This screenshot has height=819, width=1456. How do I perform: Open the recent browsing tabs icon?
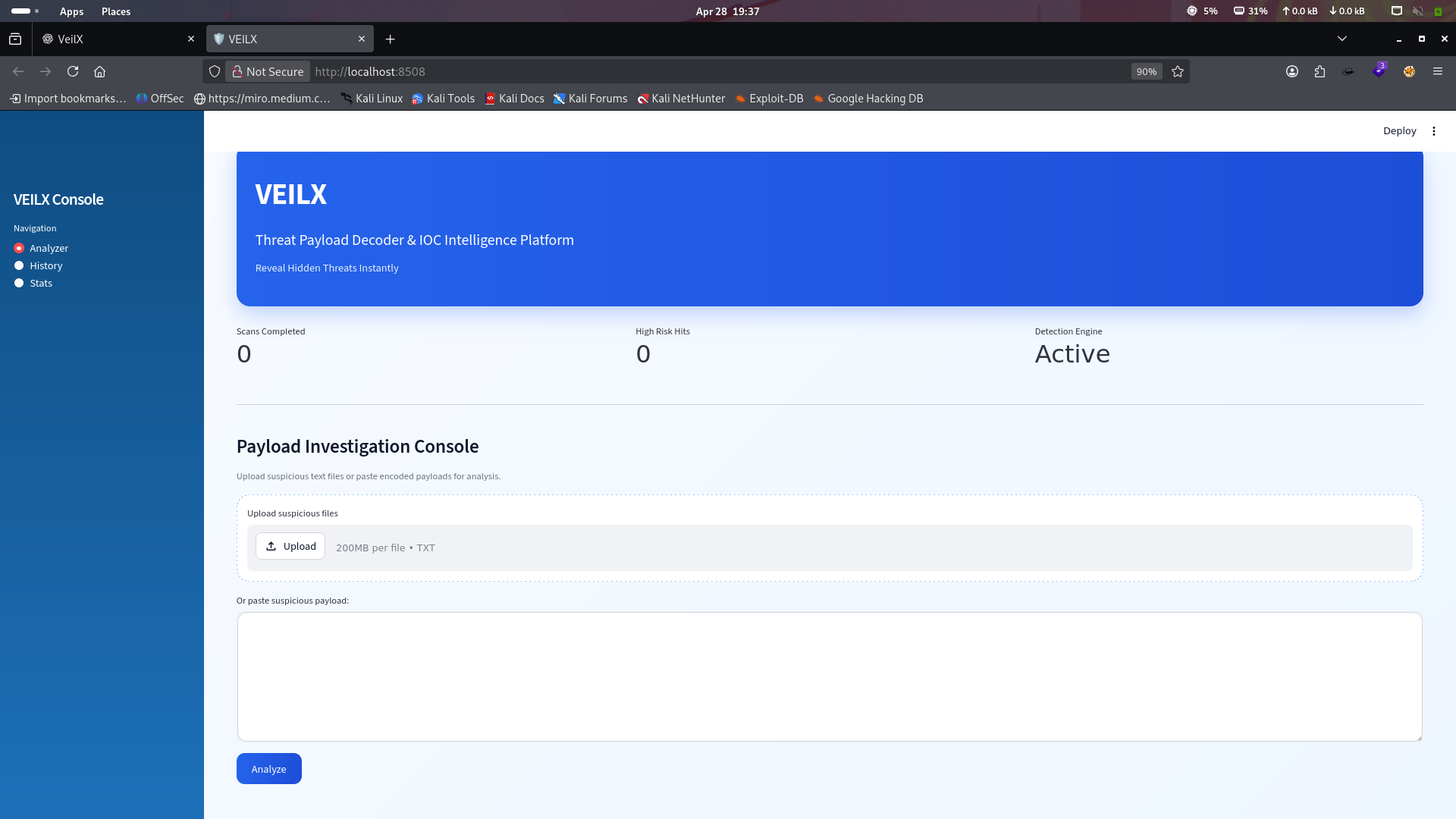(15, 39)
